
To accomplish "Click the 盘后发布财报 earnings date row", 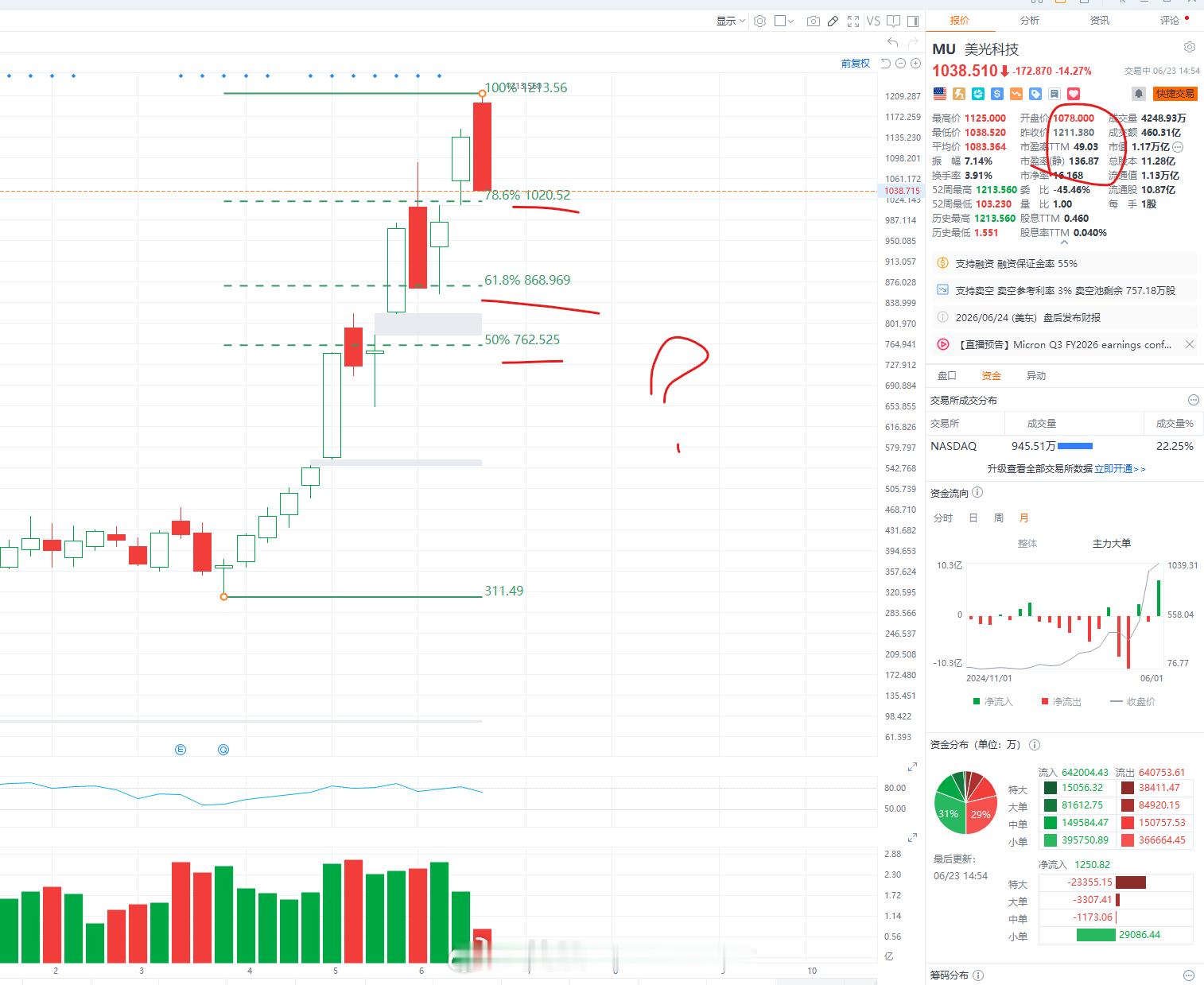I will click(1065, 317).
